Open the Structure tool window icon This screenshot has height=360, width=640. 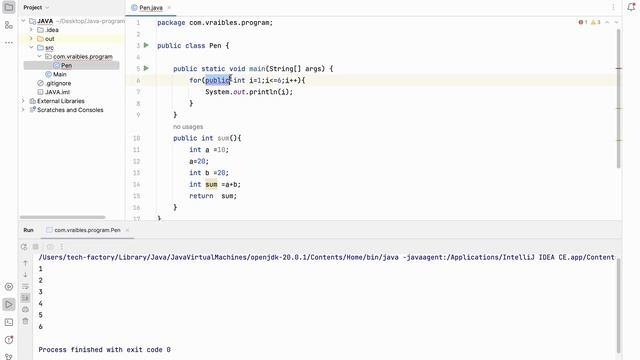(9, 25)
